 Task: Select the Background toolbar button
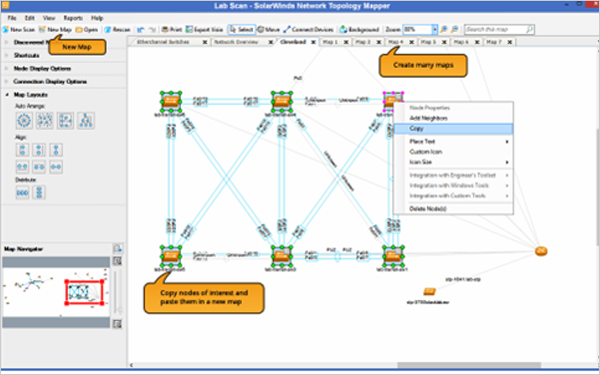click(x=359, y=29)
